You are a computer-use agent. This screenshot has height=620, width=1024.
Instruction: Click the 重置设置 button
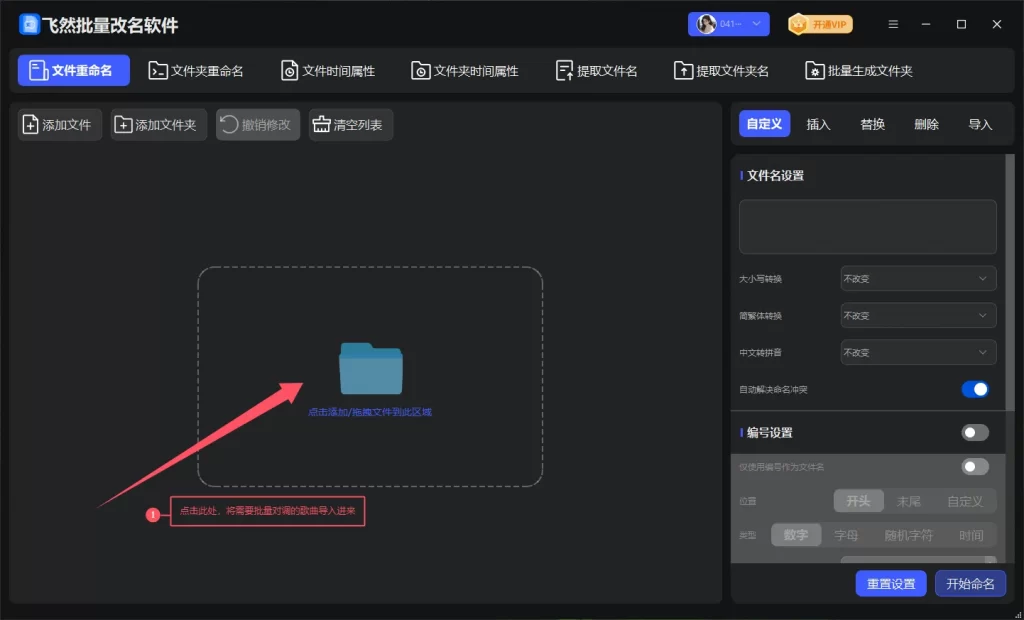891,583
